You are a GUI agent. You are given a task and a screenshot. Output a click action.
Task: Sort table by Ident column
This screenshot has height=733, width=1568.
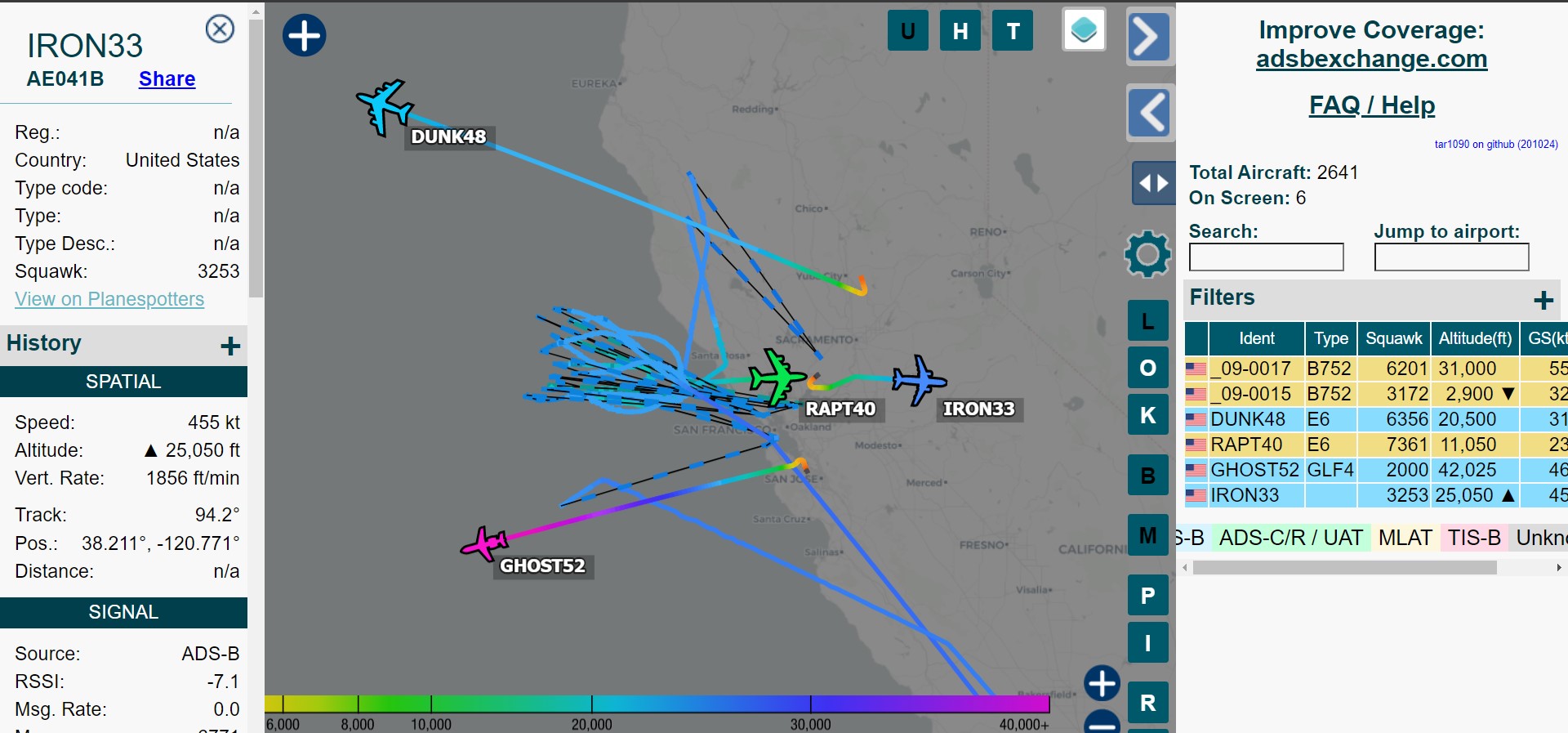click(x=1256, y=338)
